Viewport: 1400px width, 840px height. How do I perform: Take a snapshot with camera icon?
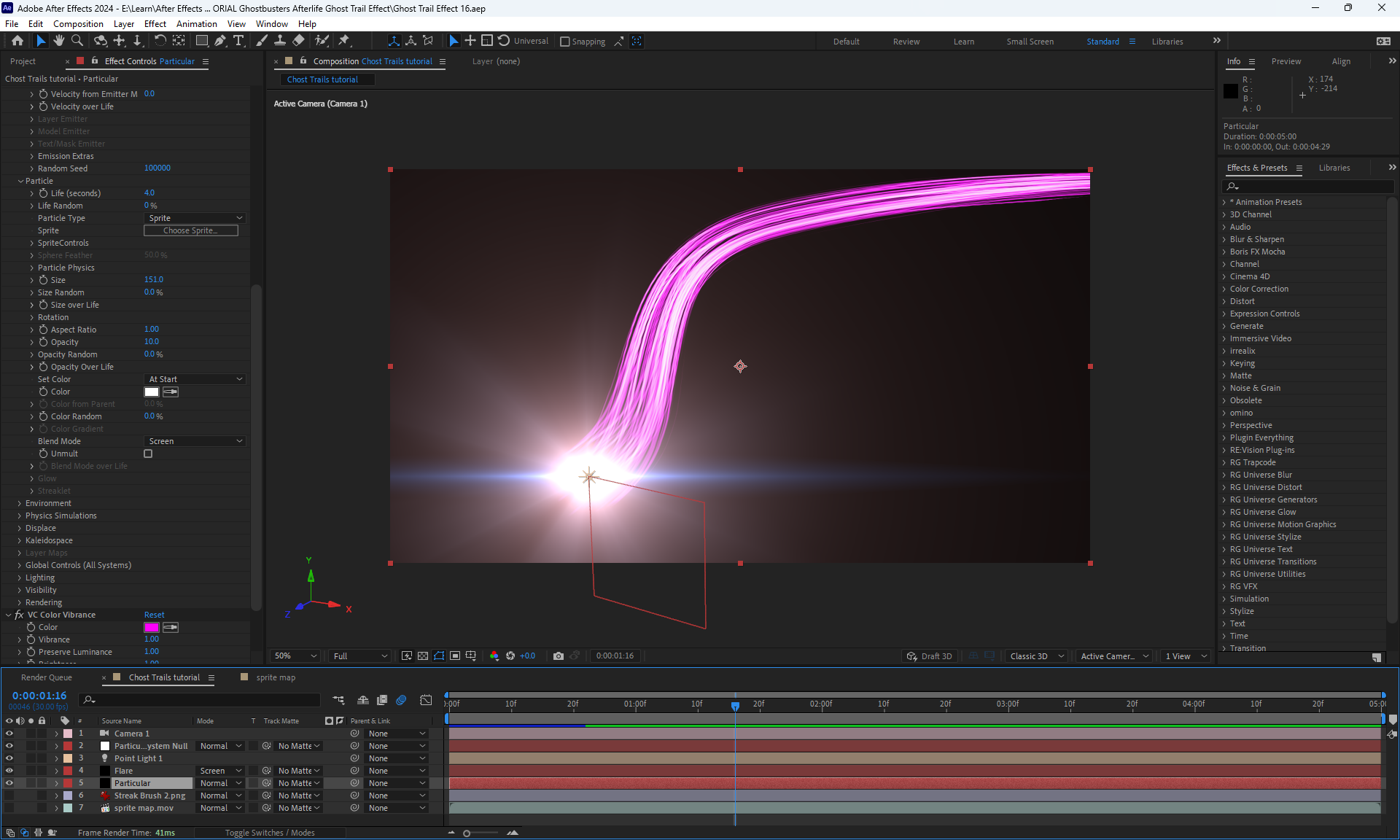[x=559, y=656]
